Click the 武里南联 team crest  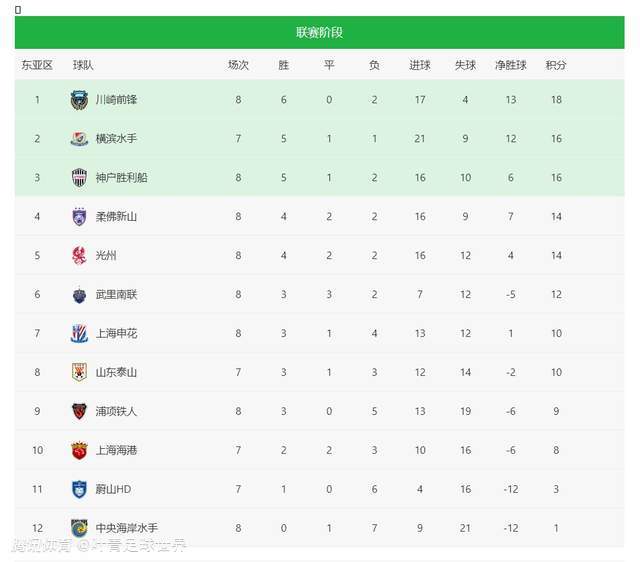click(79, 295)
